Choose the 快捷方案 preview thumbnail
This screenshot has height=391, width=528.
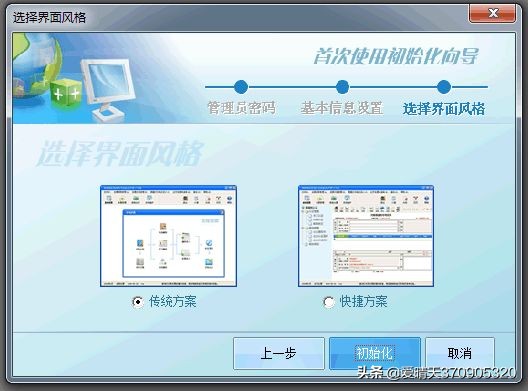pos(366,236)
